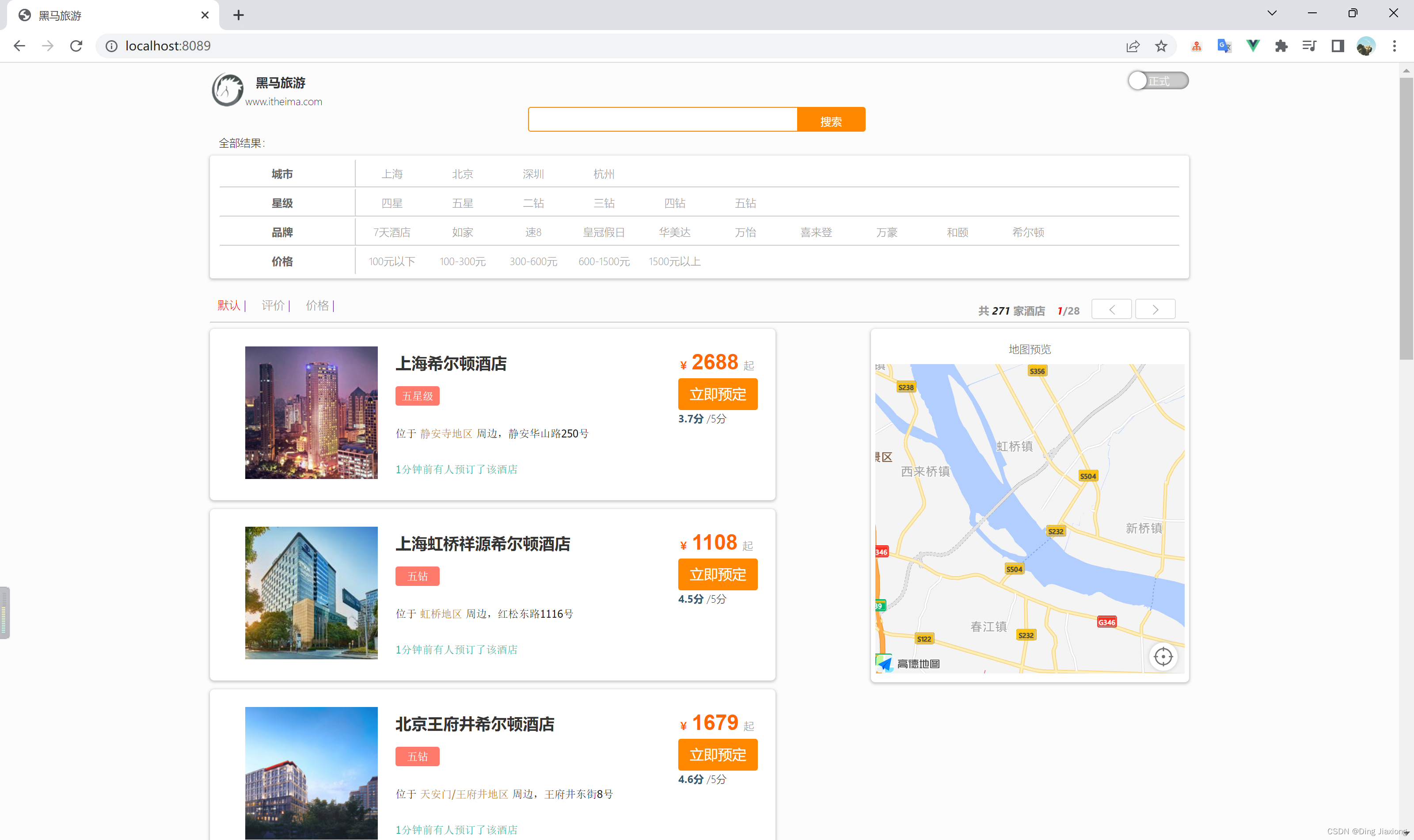
Task: Close the 黑马旅游 browser tab
Action: point(205,15)
